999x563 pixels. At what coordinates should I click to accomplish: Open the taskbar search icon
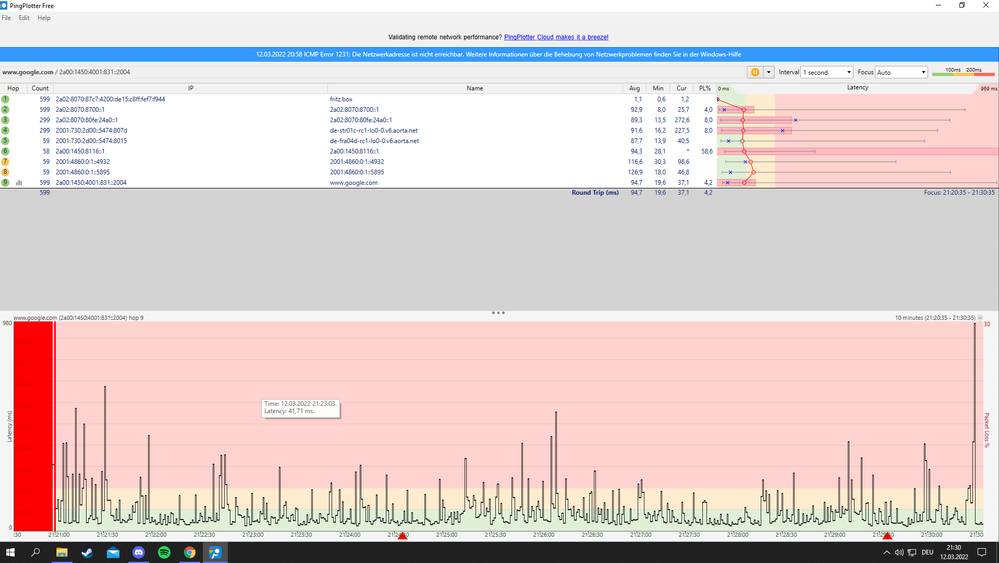click(36, 552)
